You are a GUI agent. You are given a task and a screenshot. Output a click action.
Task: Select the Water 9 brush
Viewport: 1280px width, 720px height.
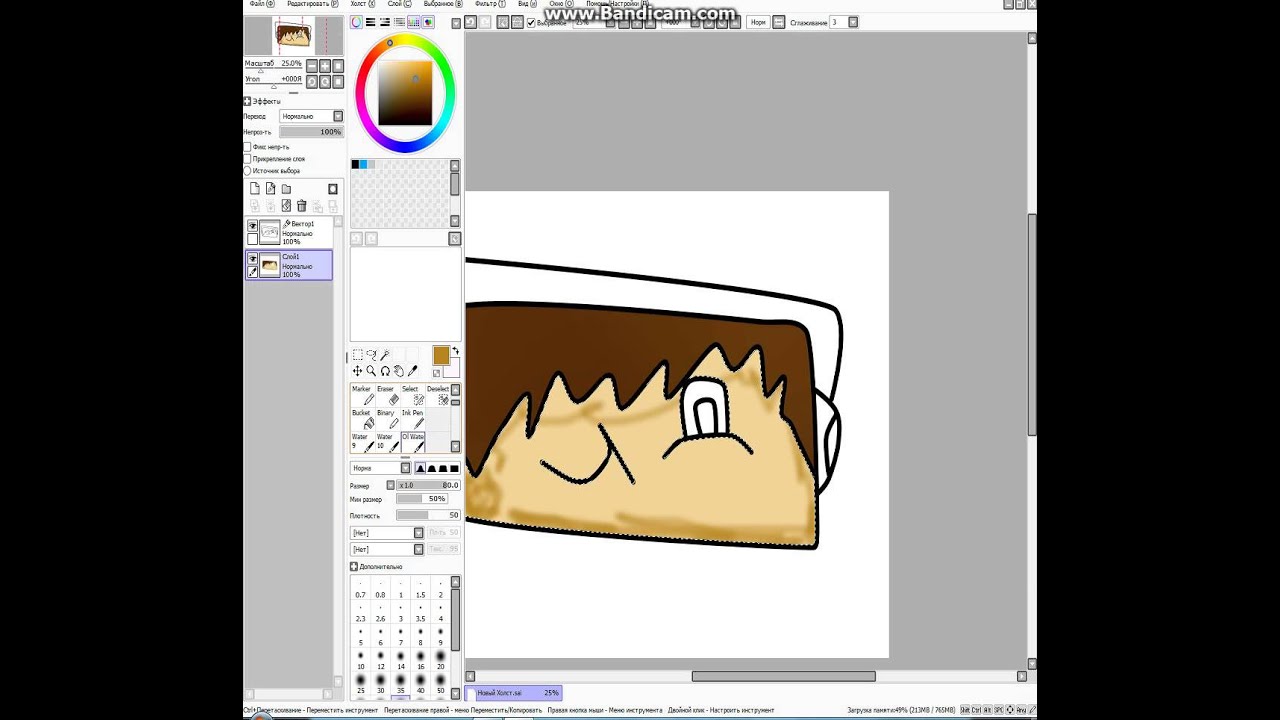(x=362, y=443)
